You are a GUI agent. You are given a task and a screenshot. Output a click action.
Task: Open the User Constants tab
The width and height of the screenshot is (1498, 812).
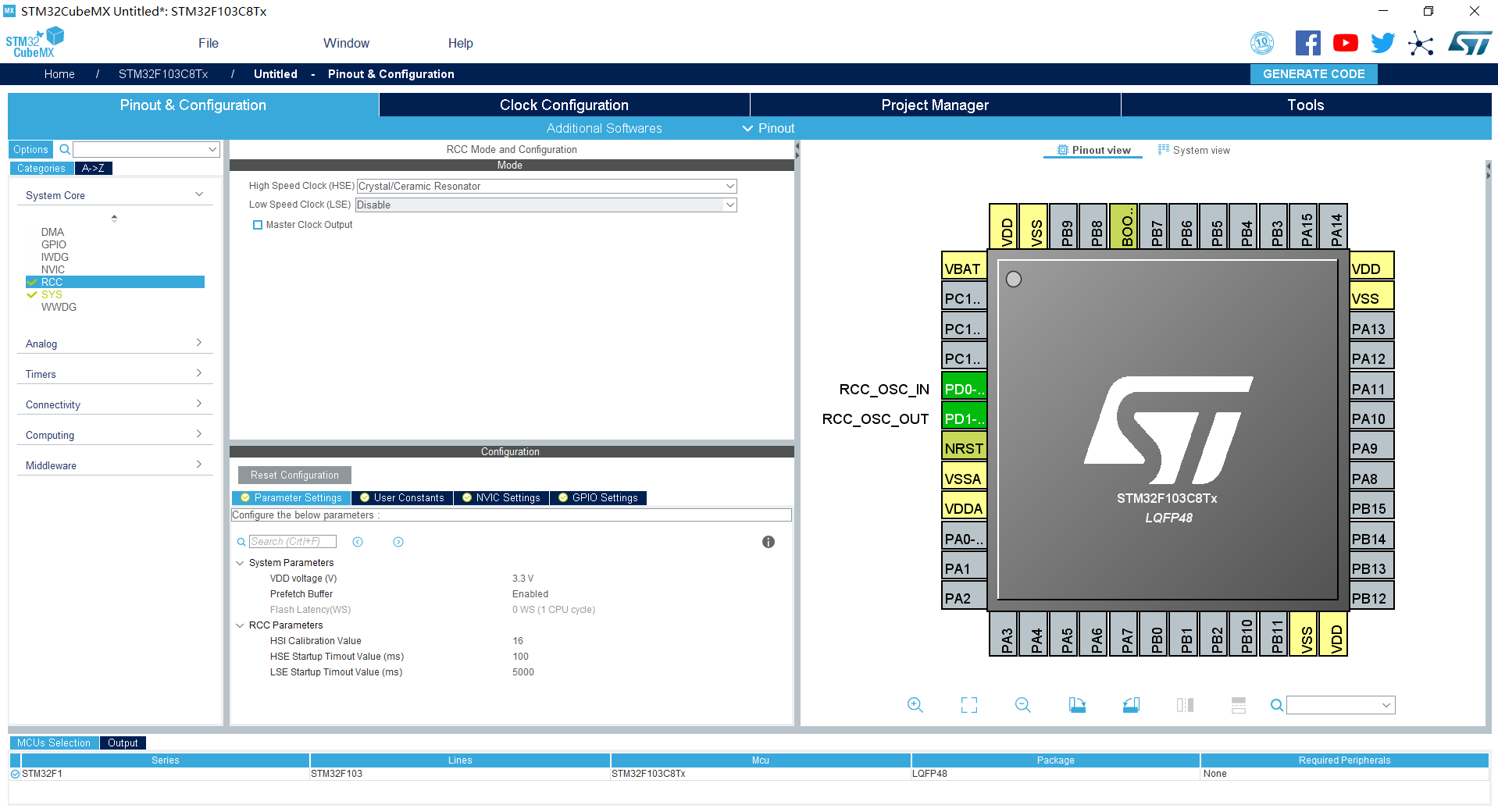(x=402, y=498)
